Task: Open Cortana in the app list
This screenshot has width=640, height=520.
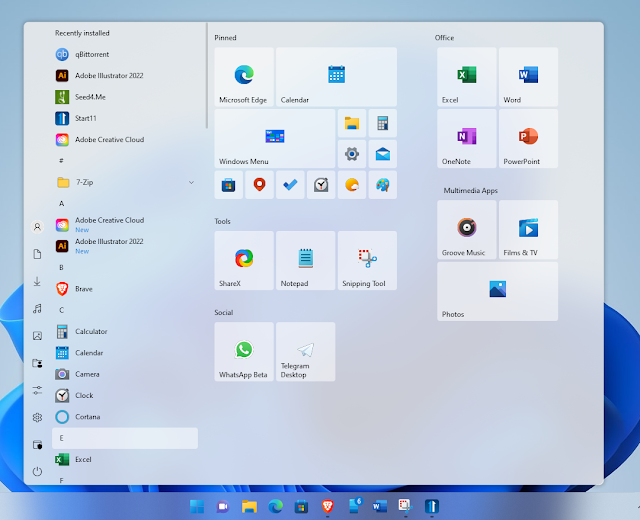Action: 125,417
